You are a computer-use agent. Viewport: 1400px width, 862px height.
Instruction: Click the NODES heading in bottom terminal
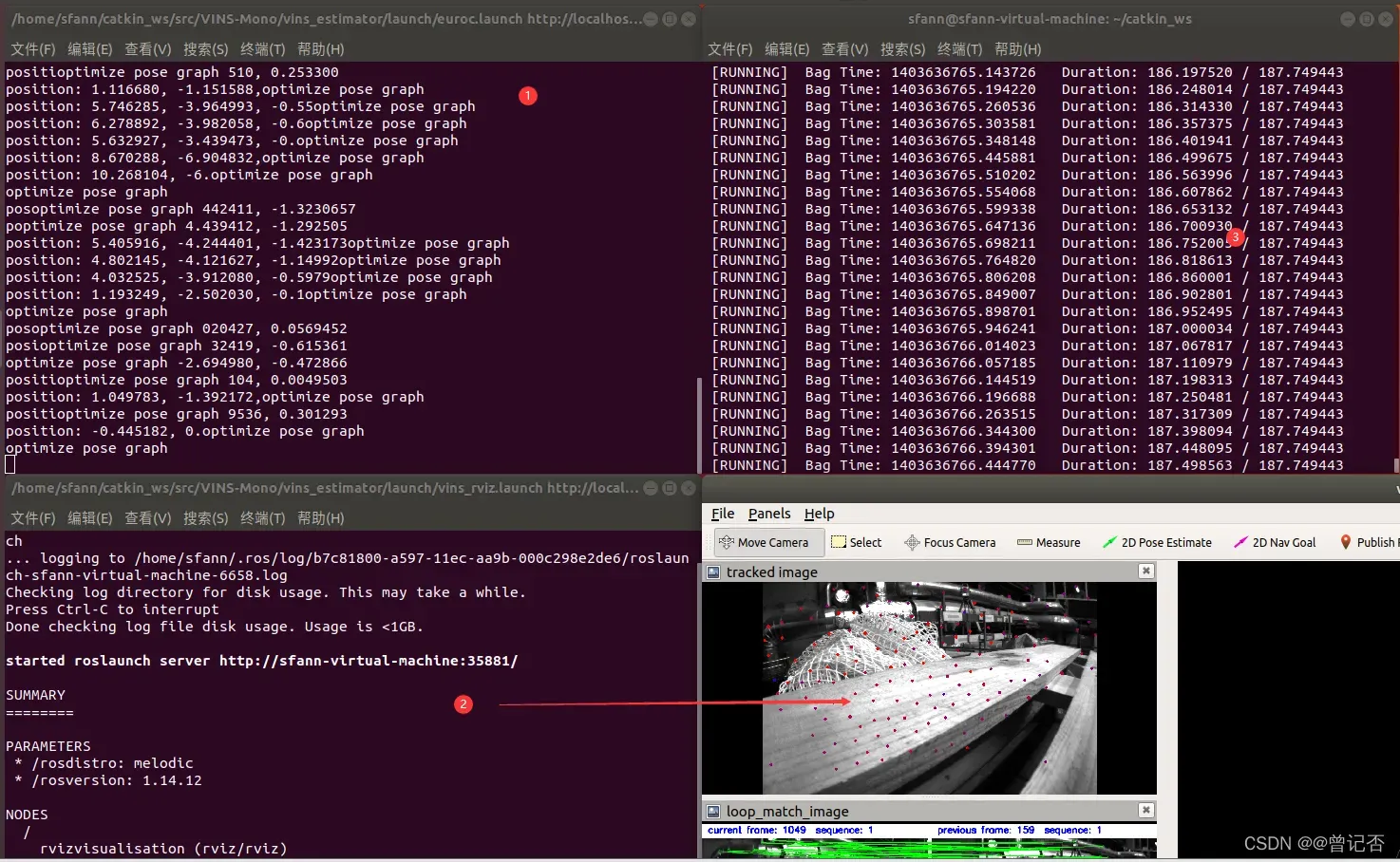point(27,815)
